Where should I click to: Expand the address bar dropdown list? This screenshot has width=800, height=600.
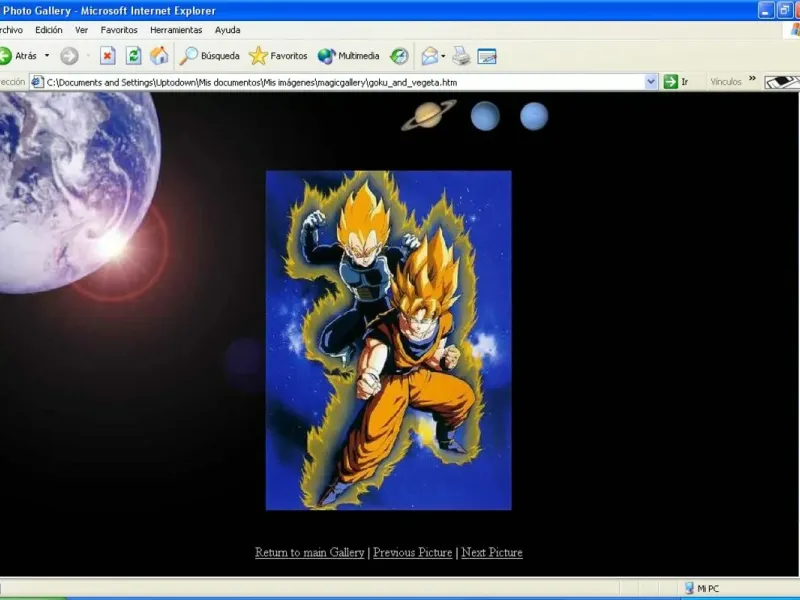651,82
